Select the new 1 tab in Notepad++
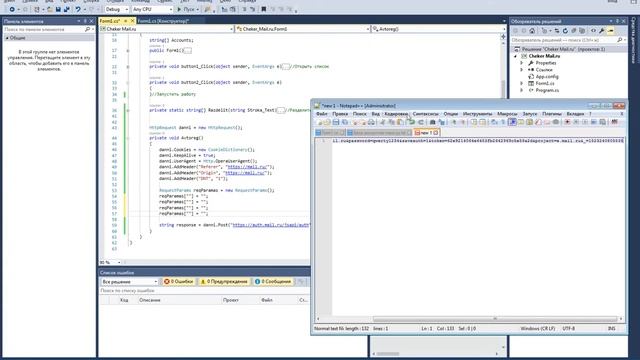The width and height of the screenshot is (640, 360). 426,133
